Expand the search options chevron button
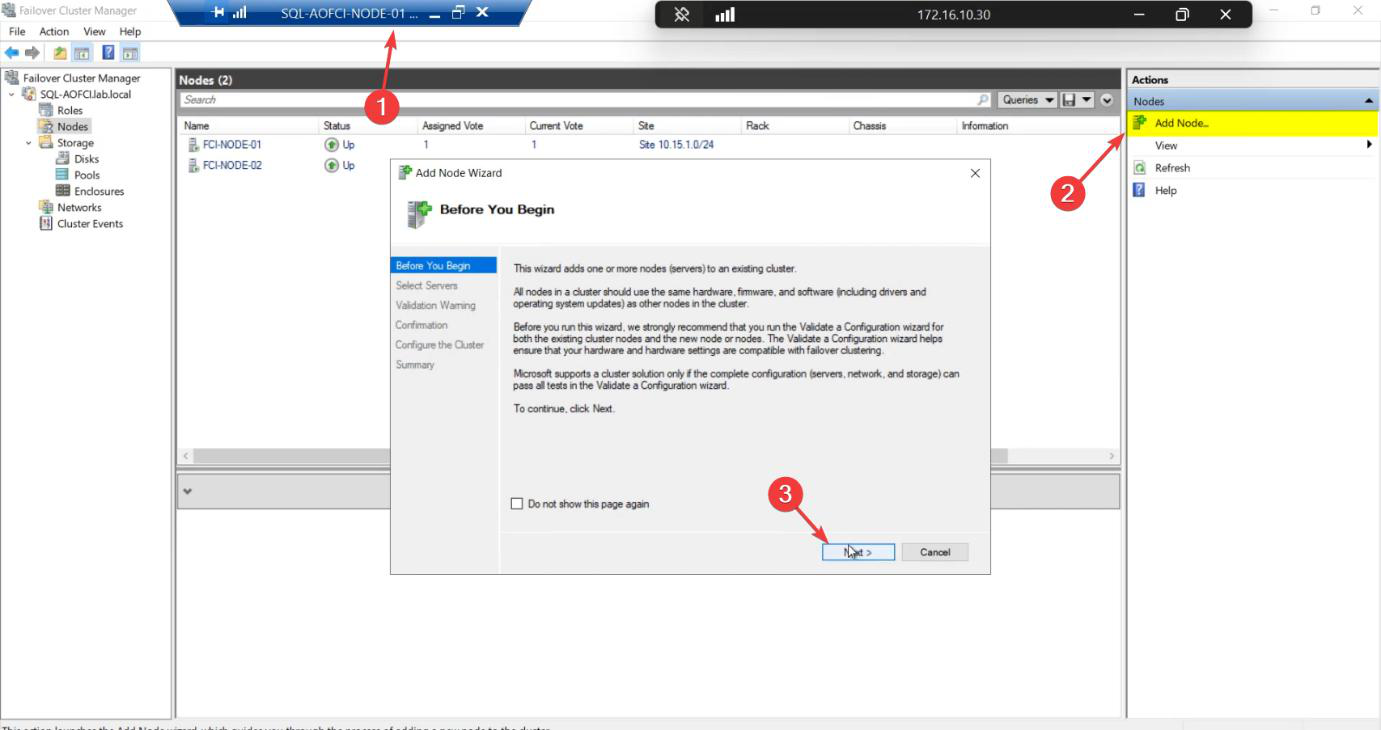Image resolution: width=1381 pixels, height=730 pixels. pos(1107,100)
